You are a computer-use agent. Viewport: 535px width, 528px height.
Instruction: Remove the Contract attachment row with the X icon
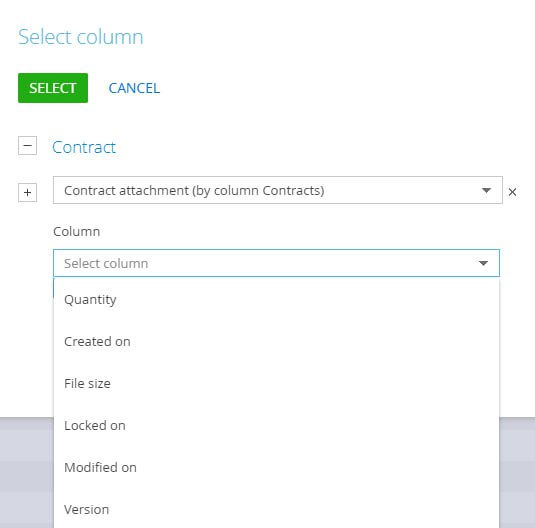[x=512, y=192]
